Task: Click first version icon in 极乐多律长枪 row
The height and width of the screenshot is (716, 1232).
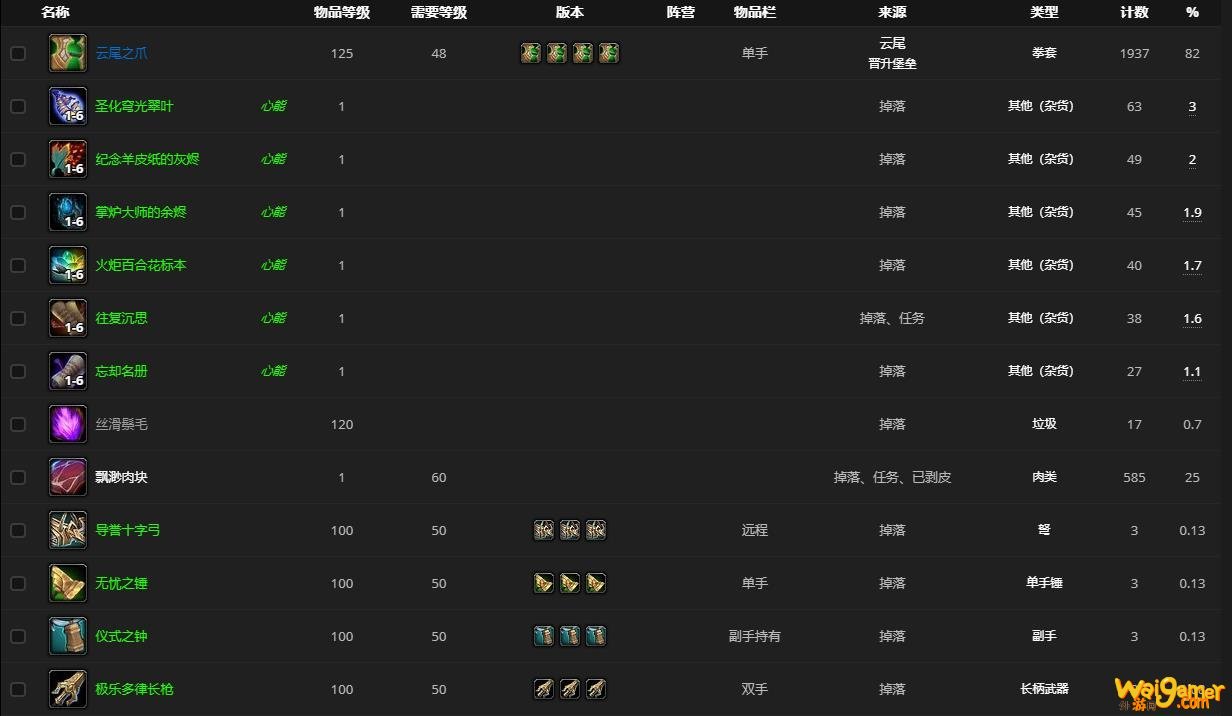Action: 544,689
